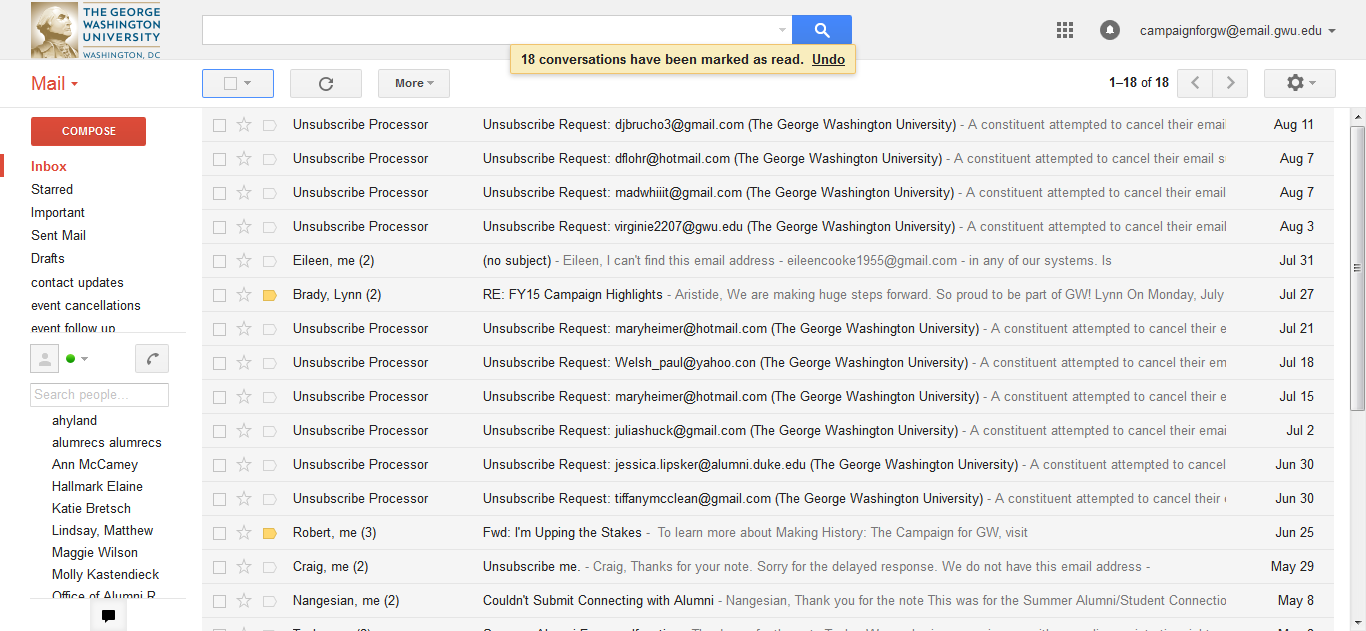Open the campaignforgw@email.gwu.edu account menu
Screen dimensions: 1366x631
pyautogui.click(x=1238, y=31)
